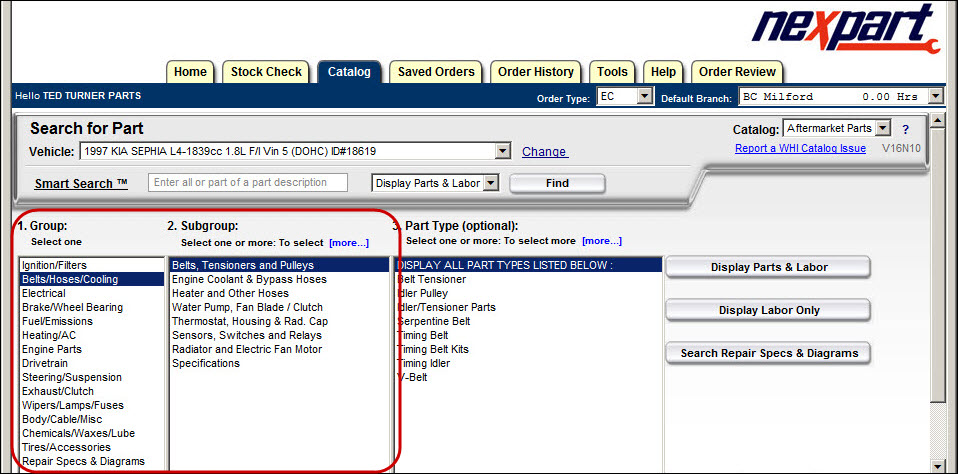Select Drivetrain group
This screenshot has height=474, width=958.
92,363
